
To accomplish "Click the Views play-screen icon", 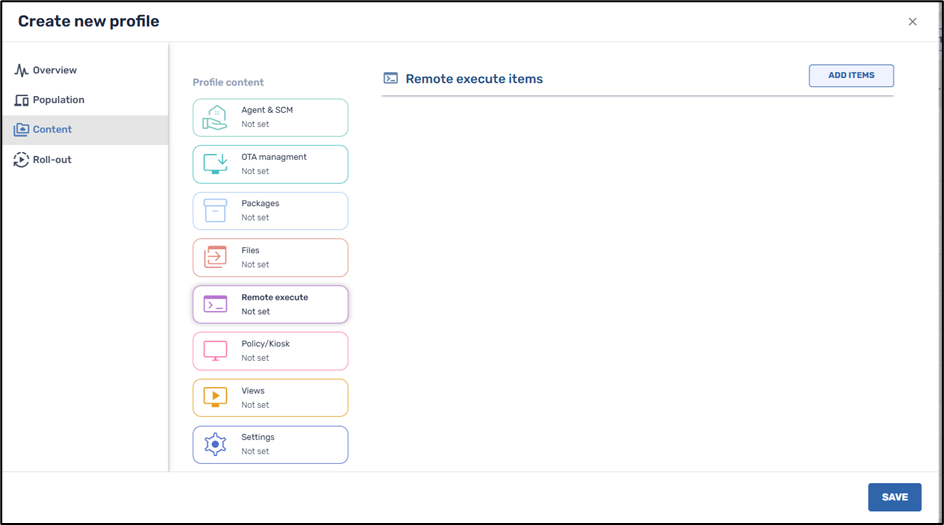I will pos(215,397).
